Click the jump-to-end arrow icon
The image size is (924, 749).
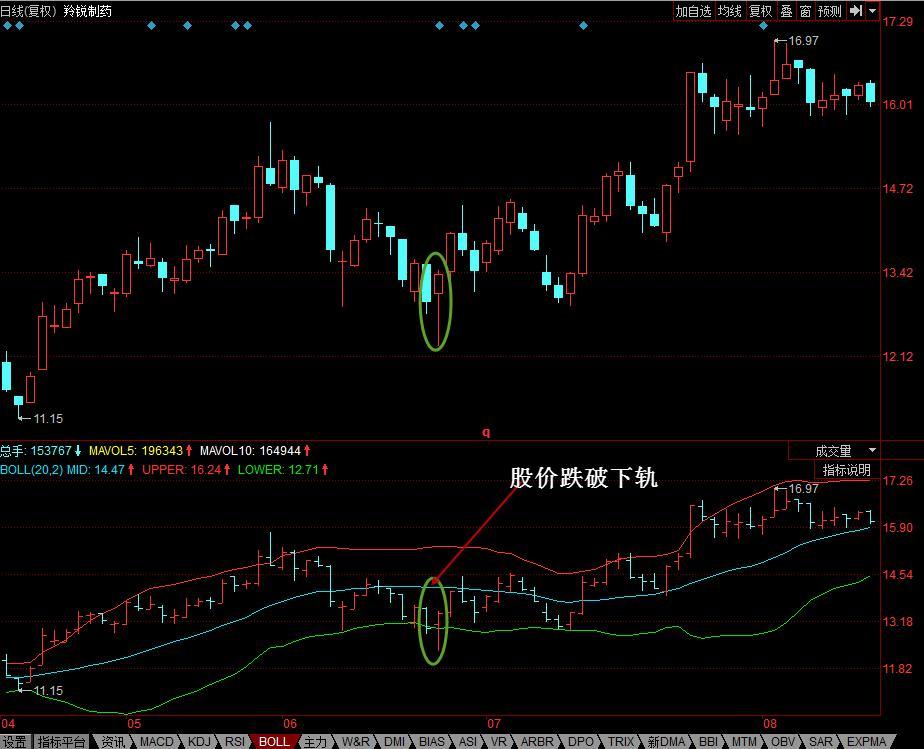tap(856, 11)
